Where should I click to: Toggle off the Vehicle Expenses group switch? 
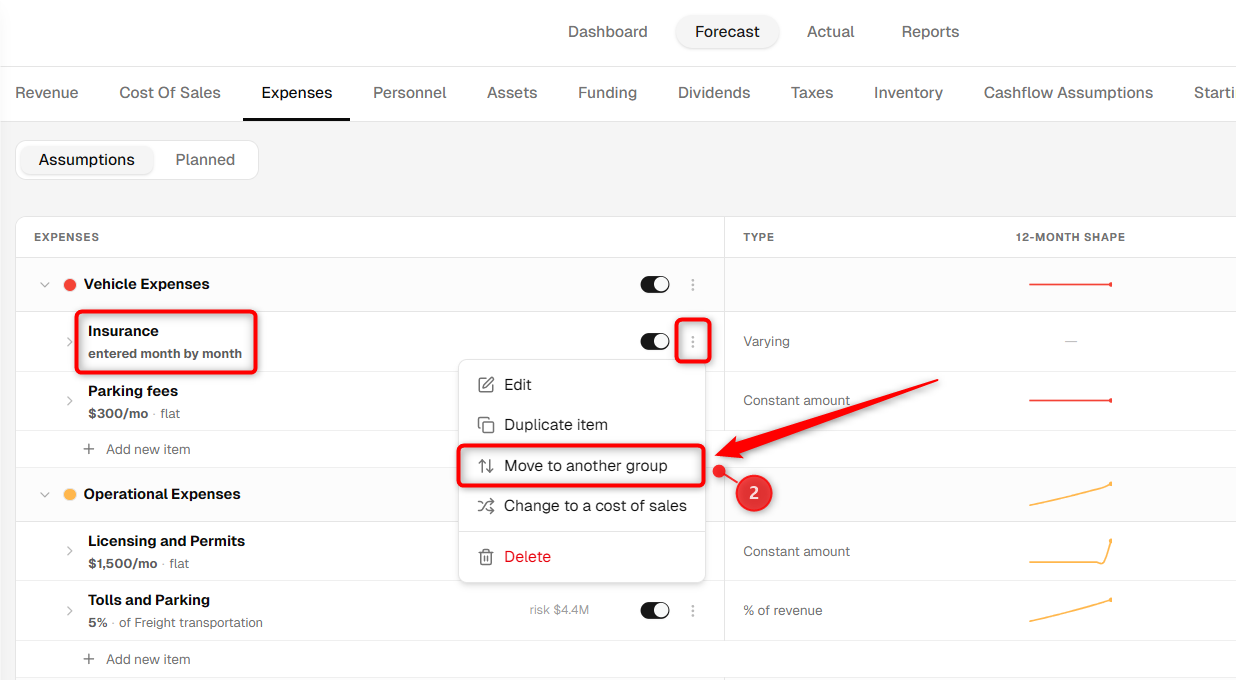[x=655, y=285]
